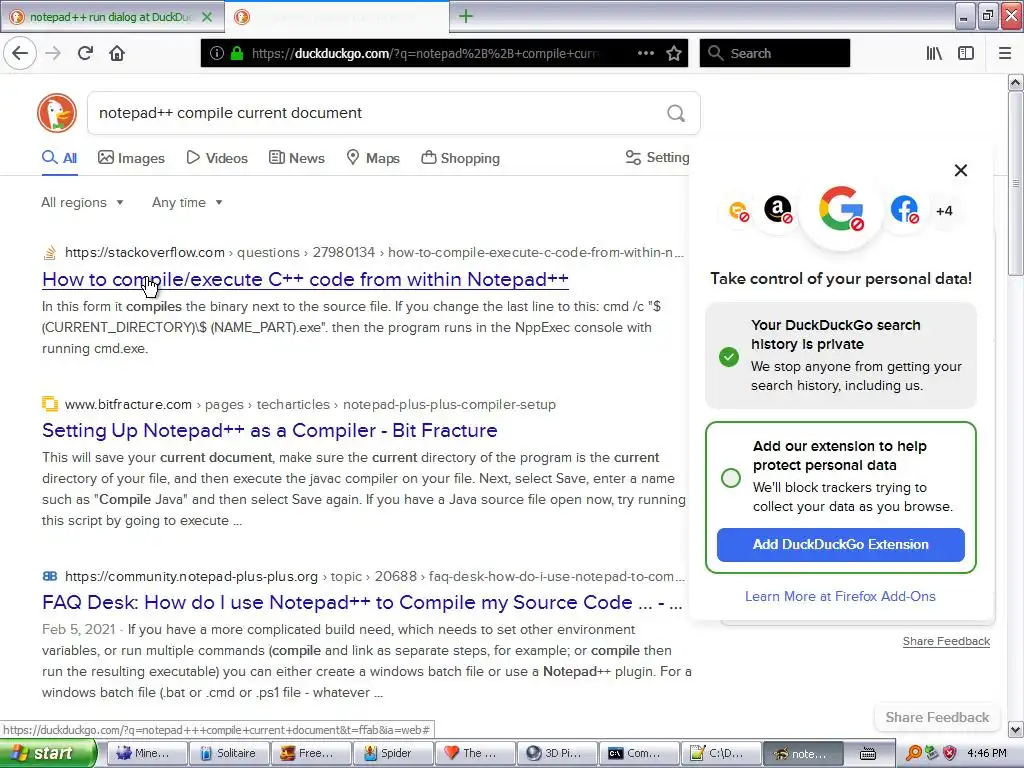This screenshot has width=1024, height=768.
Task: Submit search with magnifier icon
Action: [x=676, y=114]
